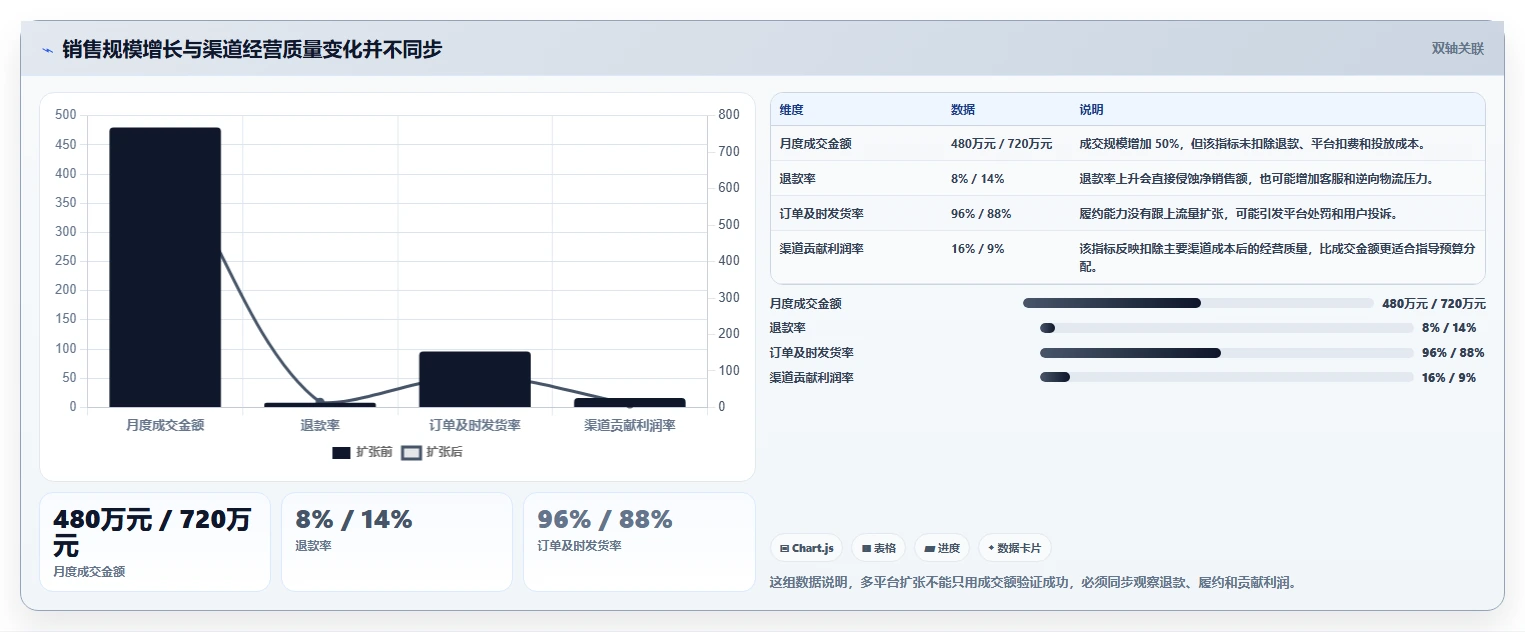Click the description starting 履约能力没有跟上
Viewport: 1525px width, 632px height.
1238,214
